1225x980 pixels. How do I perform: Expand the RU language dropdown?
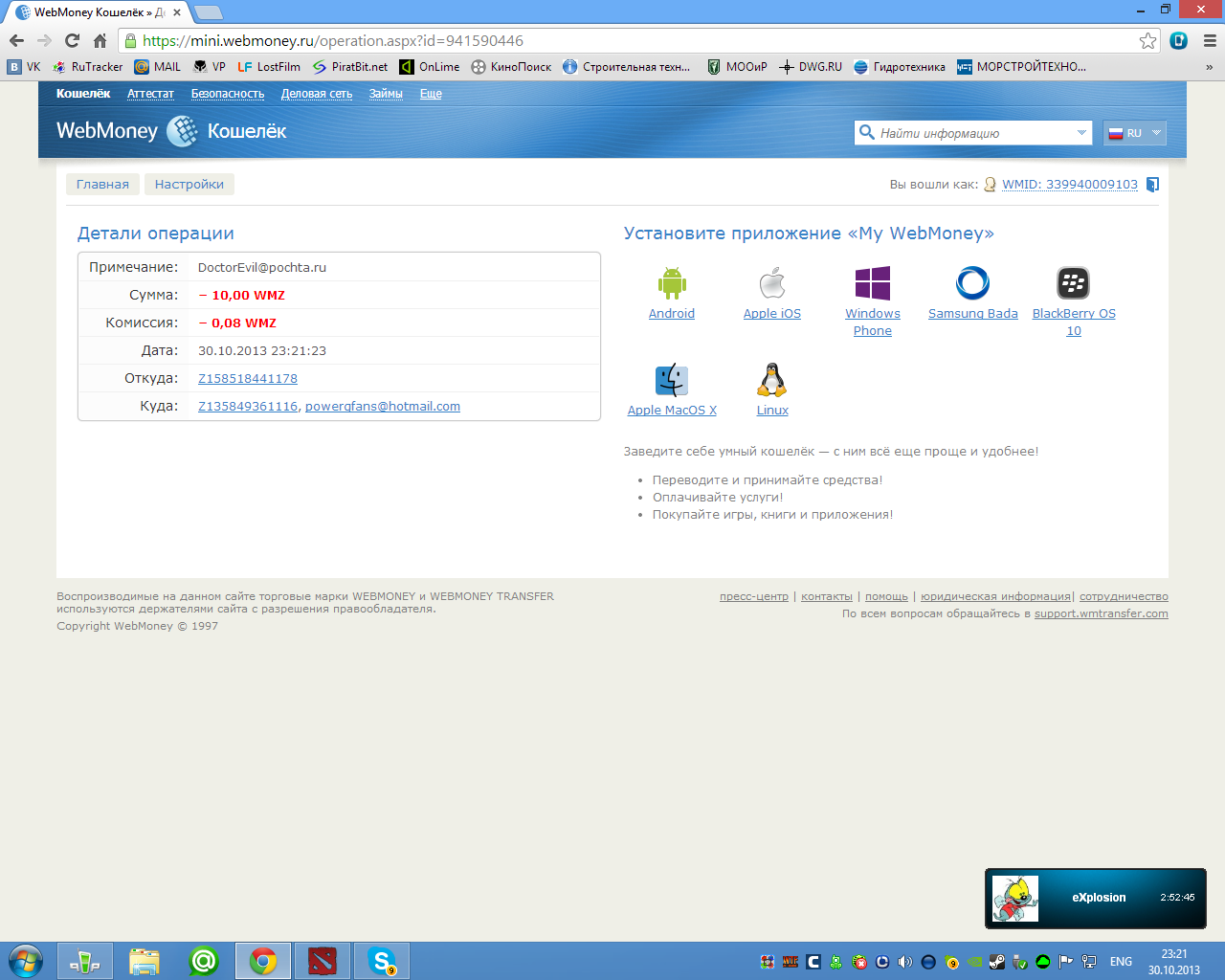pyautogui.click(x=1135, y=133)
